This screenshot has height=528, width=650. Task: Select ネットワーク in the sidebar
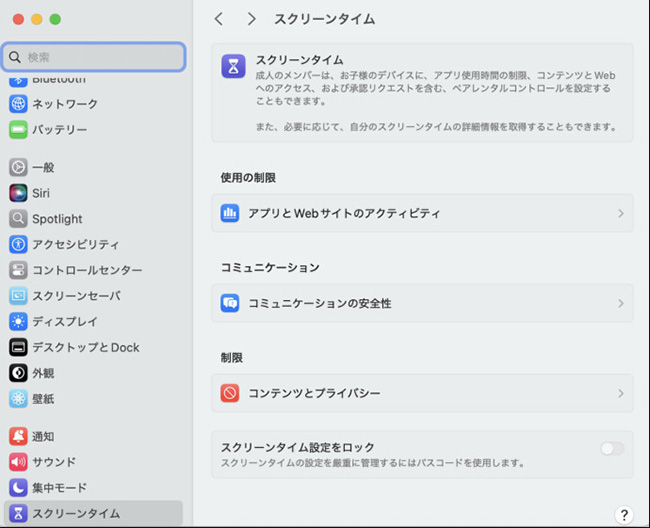(x=93, y=104)
